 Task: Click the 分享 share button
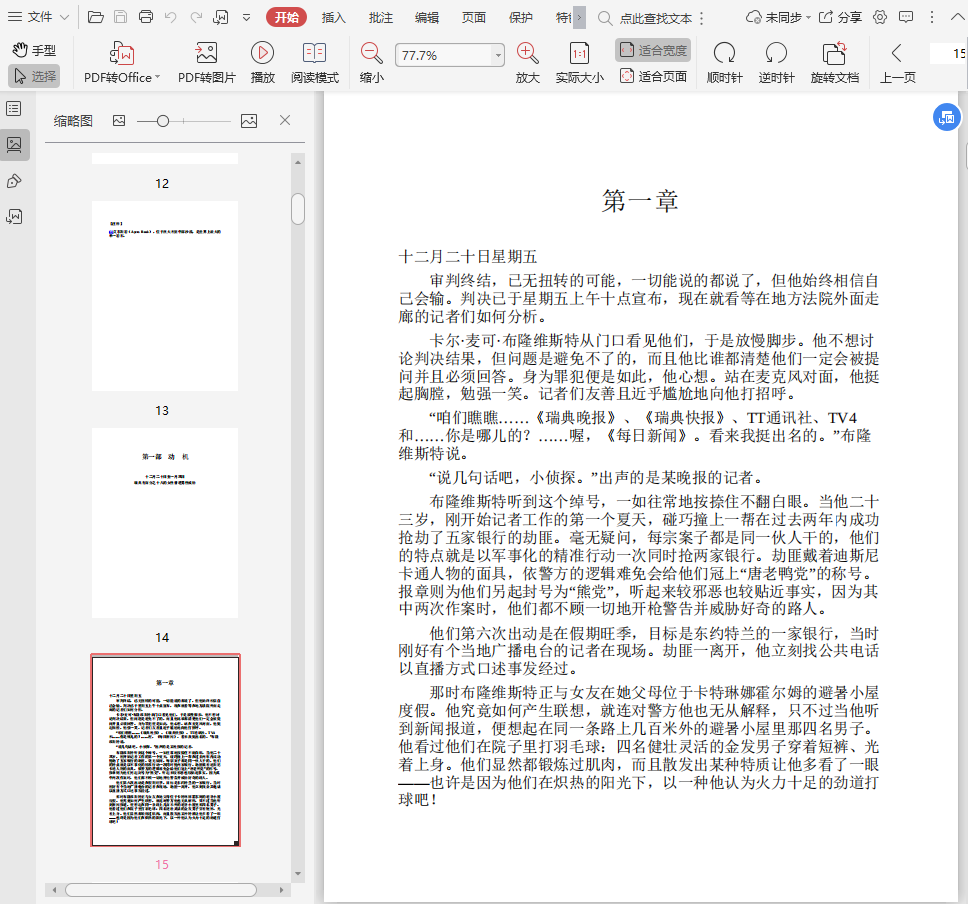(x=840, y=17)
